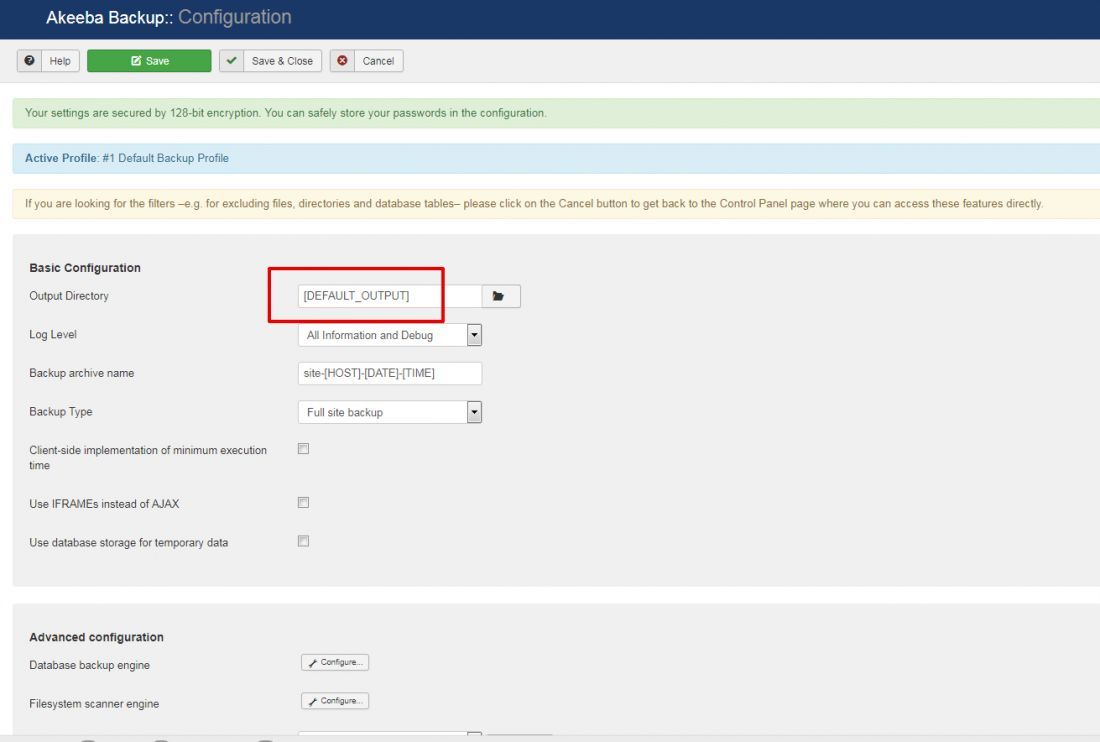Click the Akeeba Backup Configuration title
The image size is (1100, 742).
[168, 18]
